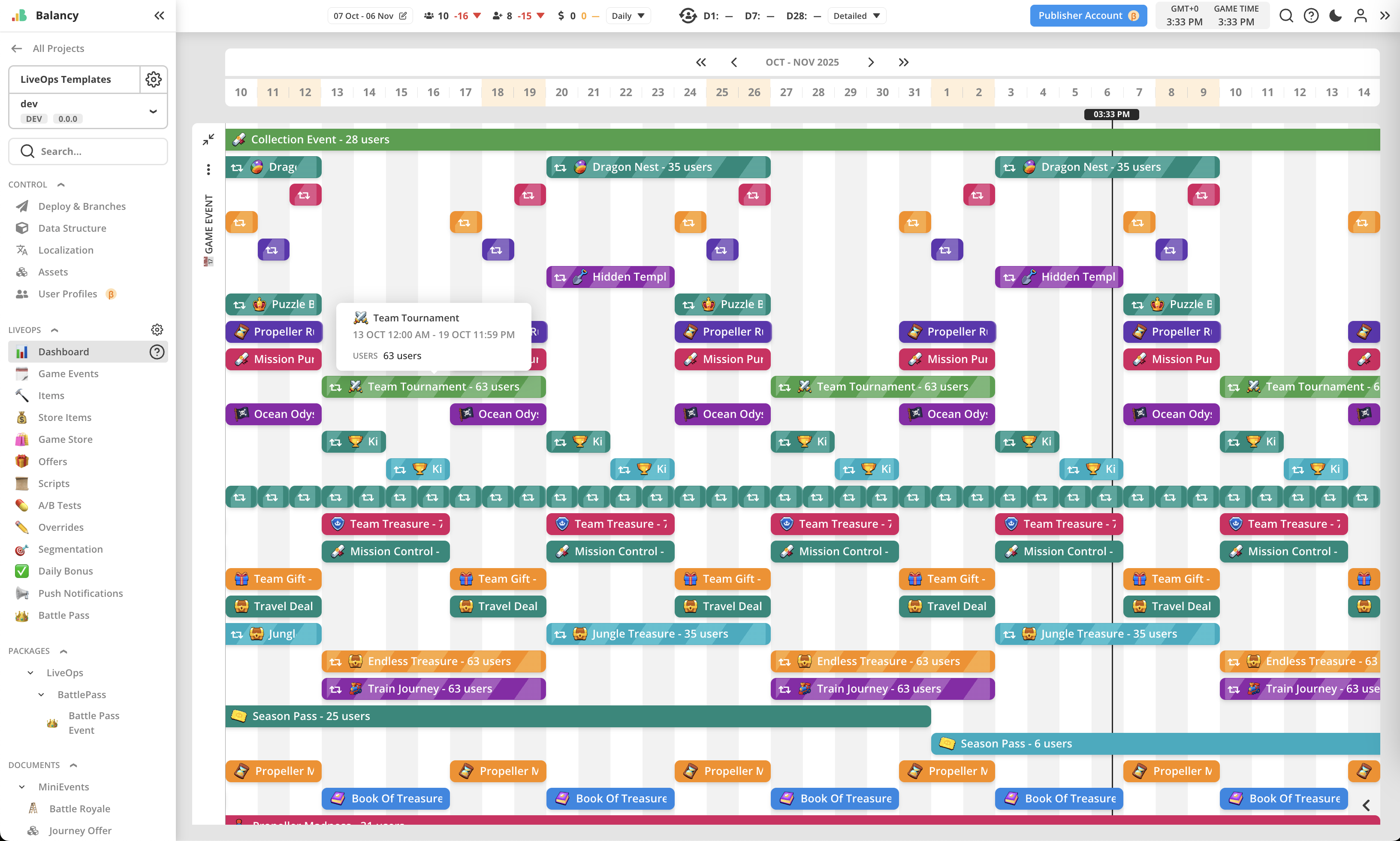Screen dimensions: 1400x841
Task: Collapse the CONTROL section
Action: pos(61,185)
